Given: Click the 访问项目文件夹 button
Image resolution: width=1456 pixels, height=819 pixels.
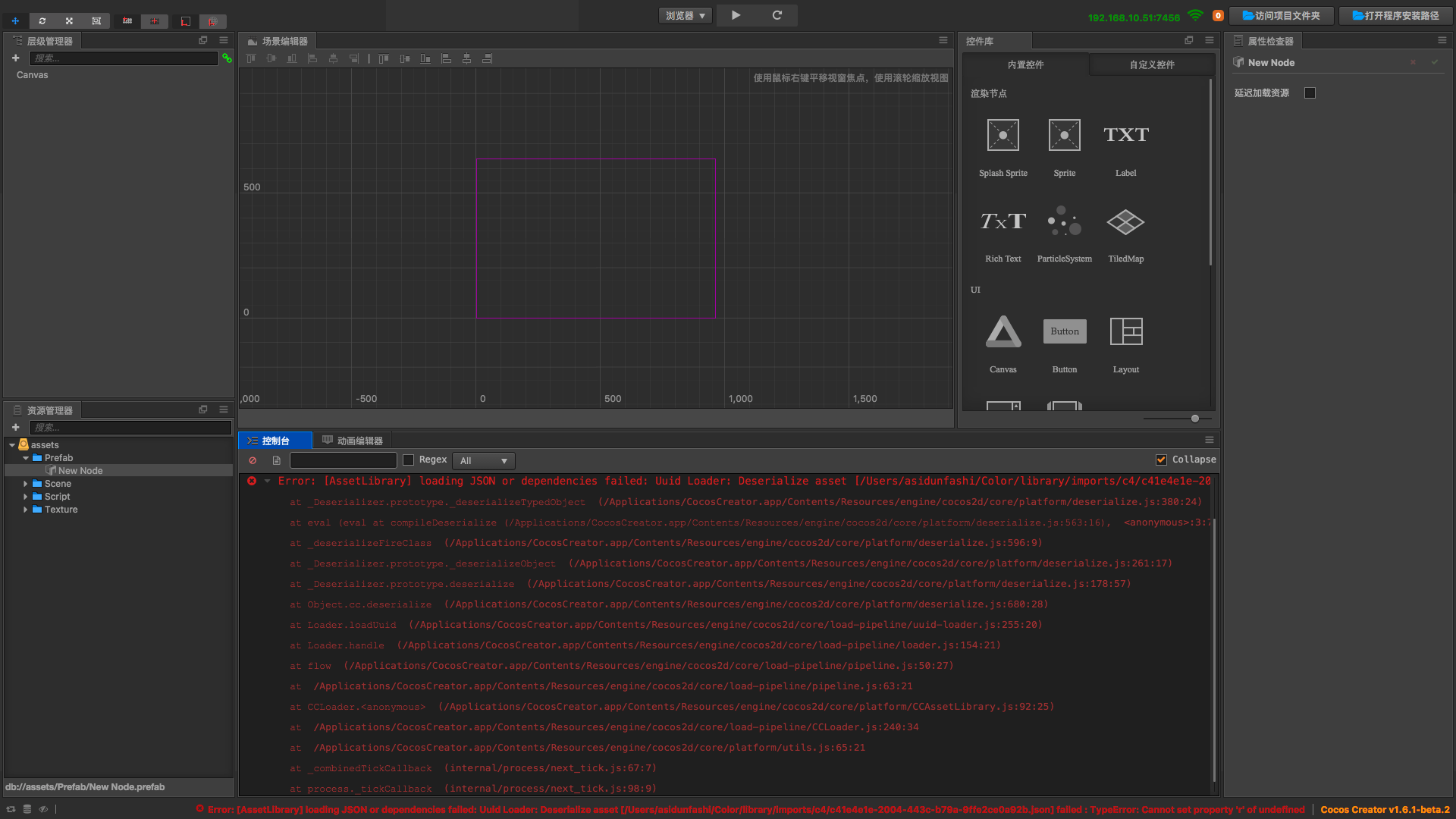Looking at the screenshot, I should pyautogui.click(x=1281, y=16).
